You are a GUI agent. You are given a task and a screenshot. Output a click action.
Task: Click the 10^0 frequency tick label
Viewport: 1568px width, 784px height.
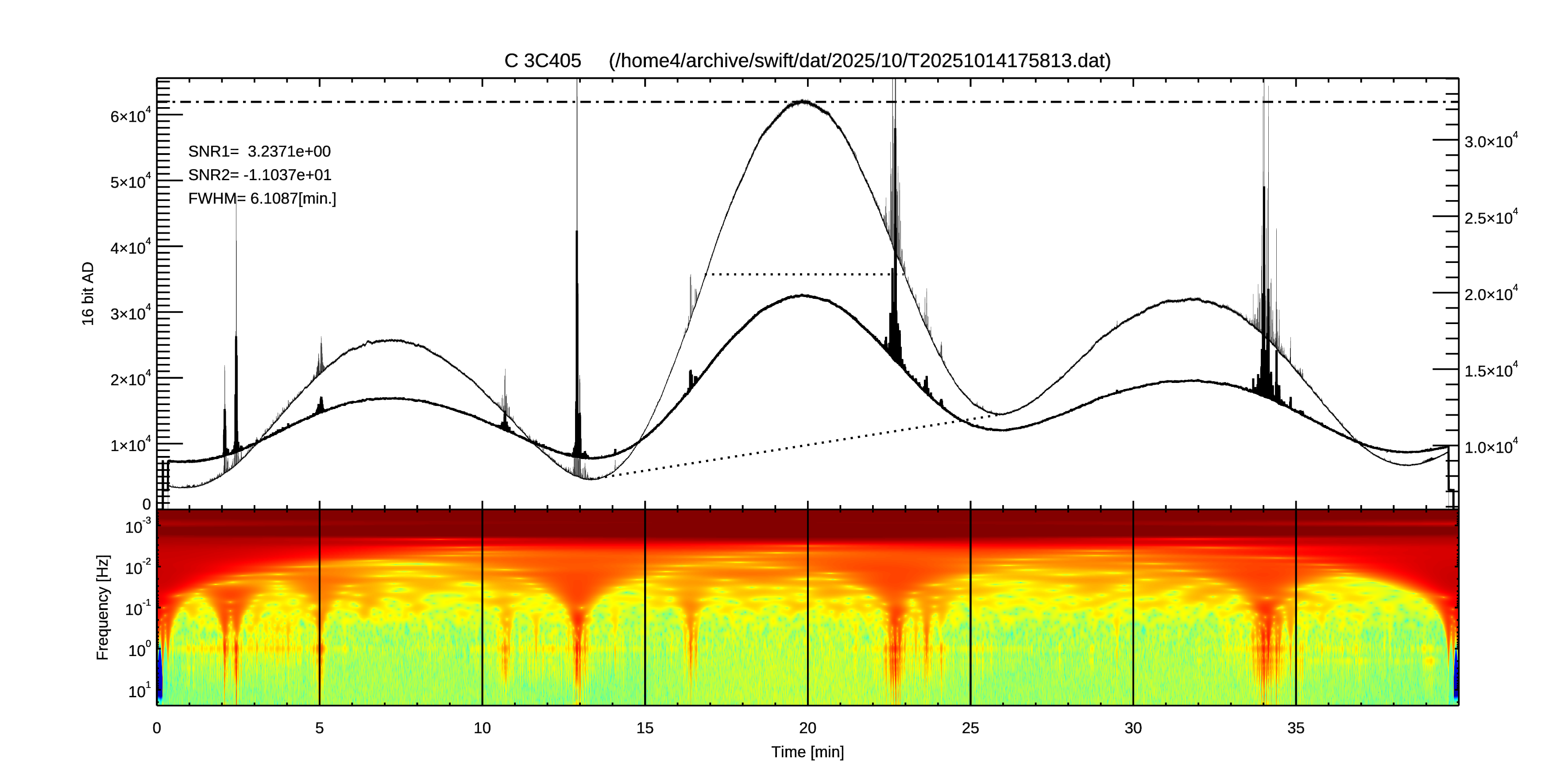[139, 649]
